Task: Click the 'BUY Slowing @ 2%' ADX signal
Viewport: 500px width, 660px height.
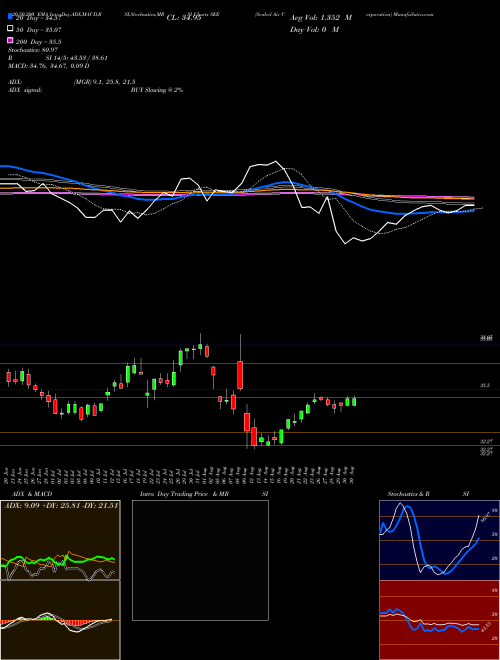Action: 157,90
